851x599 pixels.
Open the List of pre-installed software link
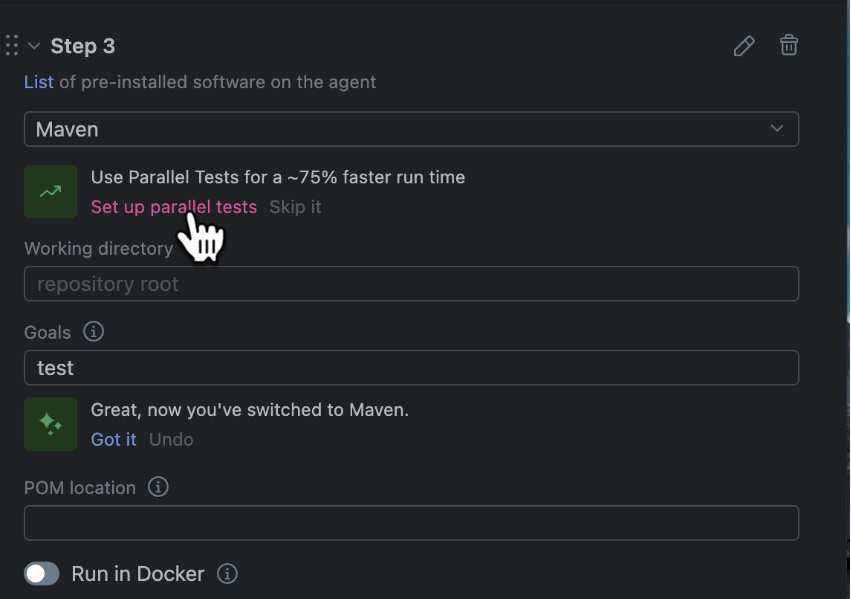point(39,82)
